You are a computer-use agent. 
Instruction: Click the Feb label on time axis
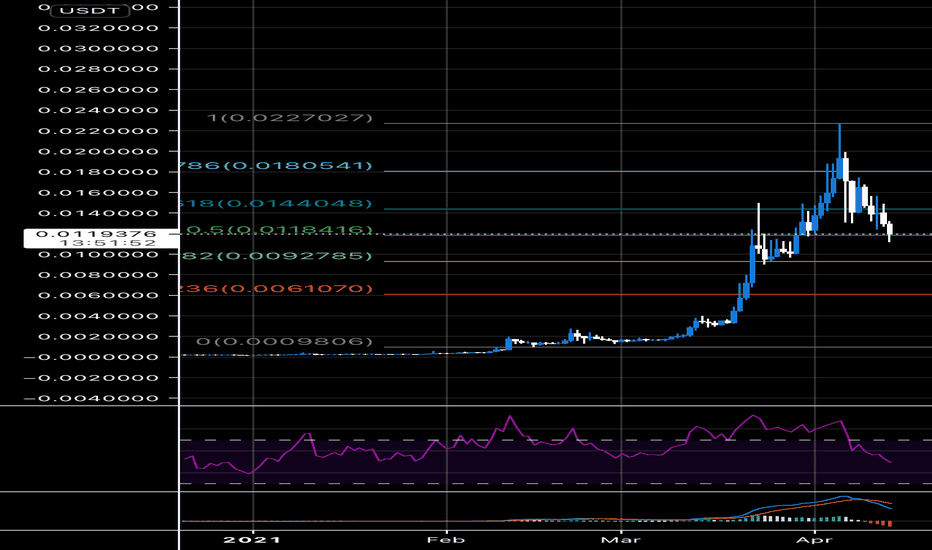(446, 540)
